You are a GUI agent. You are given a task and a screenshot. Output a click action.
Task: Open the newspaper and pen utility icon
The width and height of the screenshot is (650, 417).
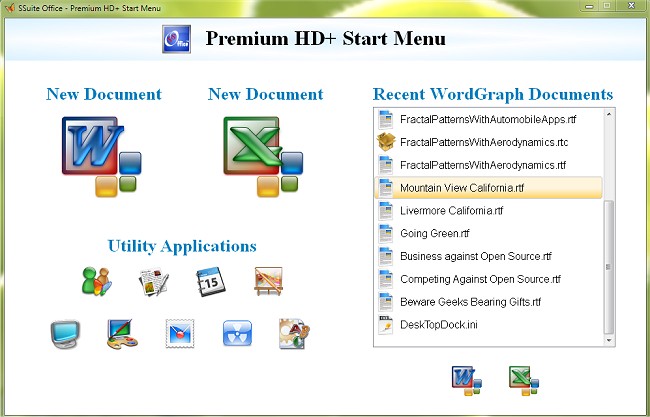153,282
